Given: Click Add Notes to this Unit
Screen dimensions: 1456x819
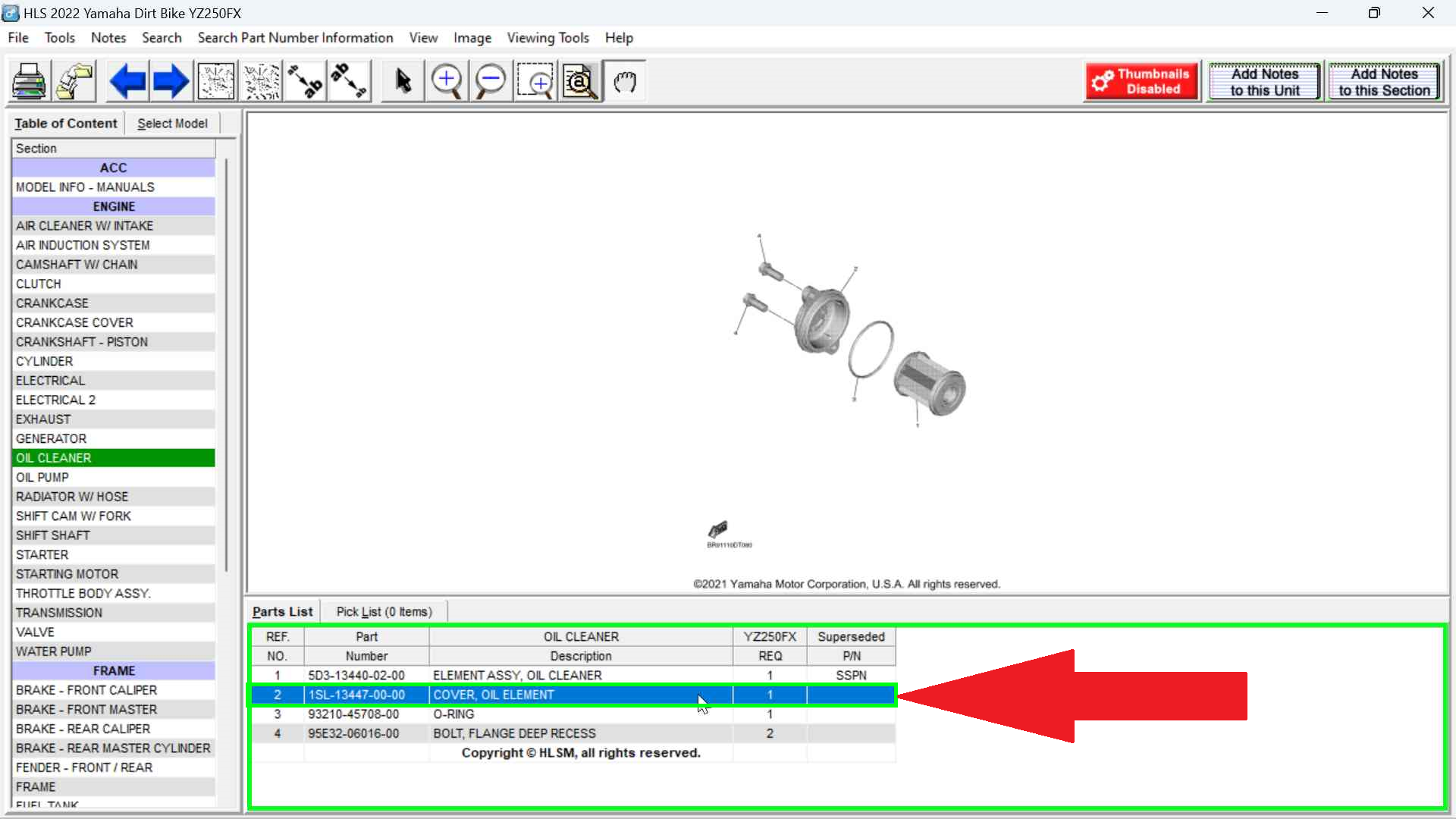Looking at the screenshot, I should click(1264, 81).
